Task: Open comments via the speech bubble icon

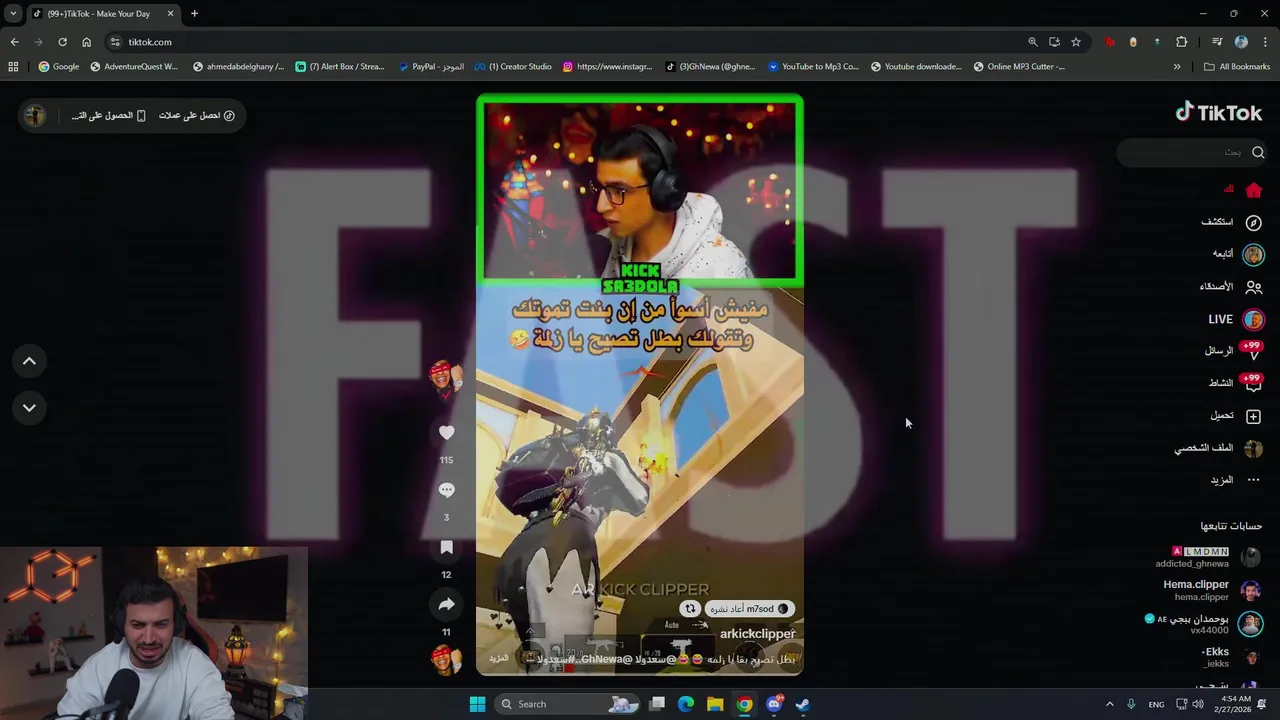Action: pyautogui.click(x=446, y=490)
